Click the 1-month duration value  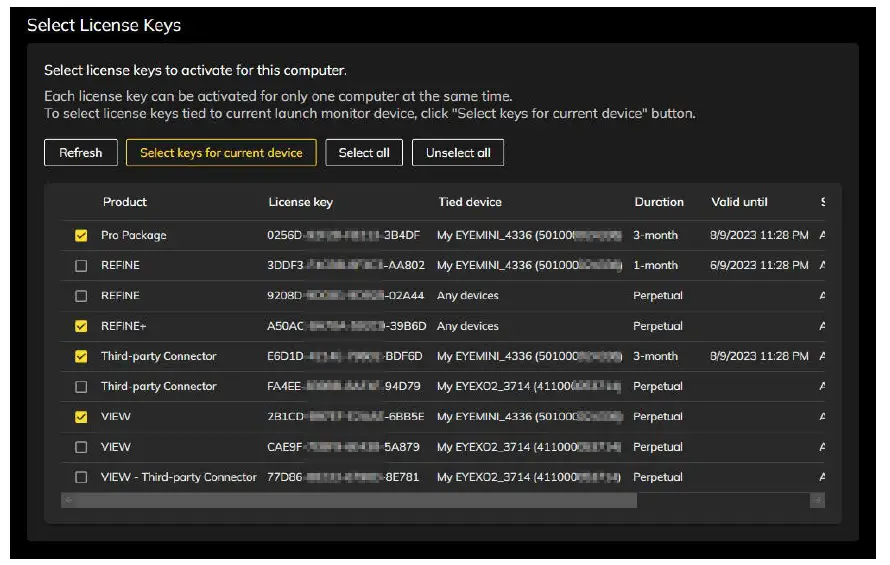pyautogui.click(x=656, y=265)
